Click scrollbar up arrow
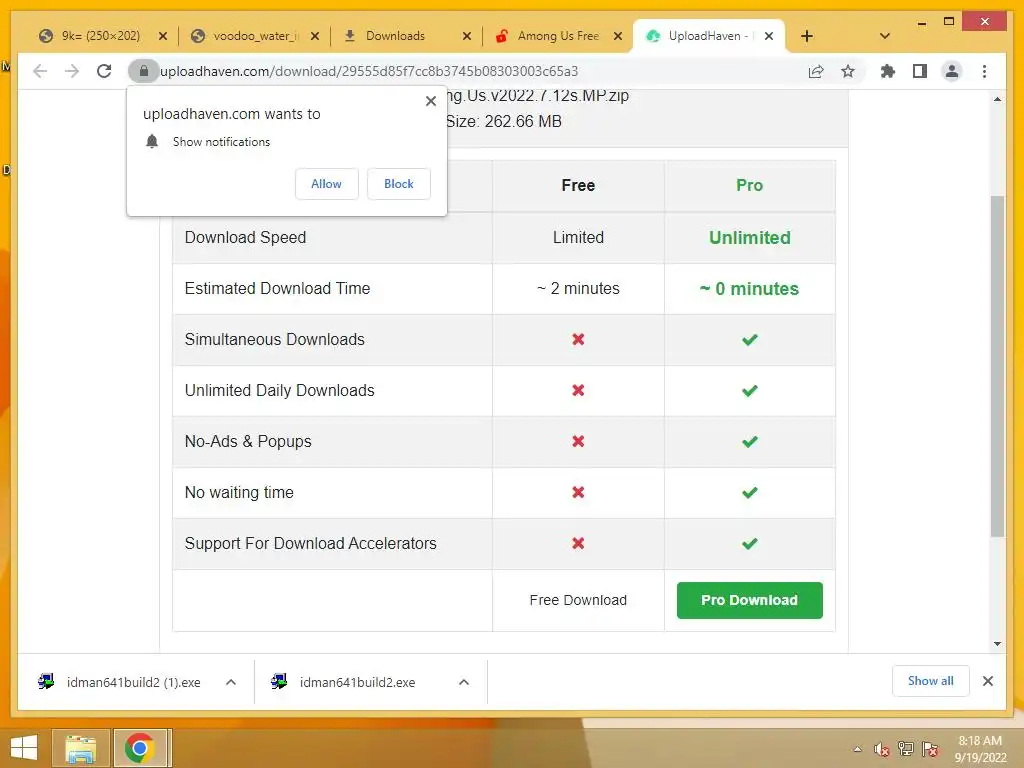 (x=997, y=99)
